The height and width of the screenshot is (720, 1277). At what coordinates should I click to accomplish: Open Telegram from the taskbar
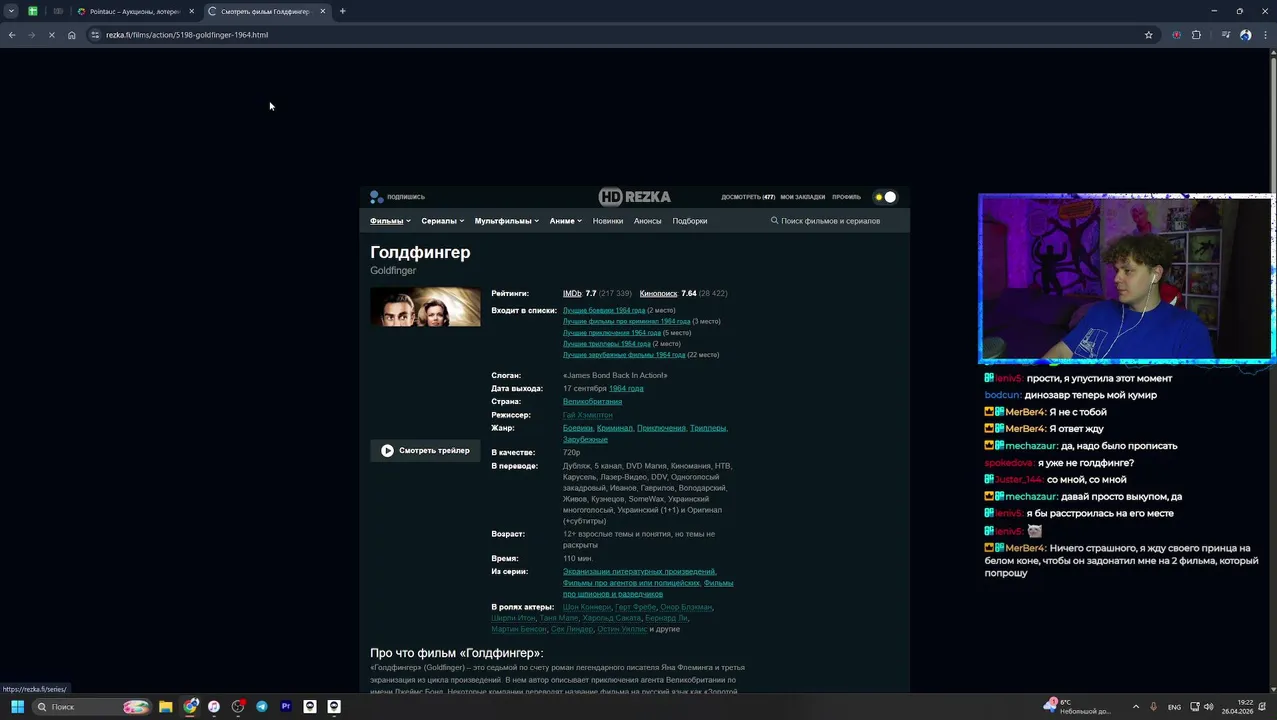point(262,707)
